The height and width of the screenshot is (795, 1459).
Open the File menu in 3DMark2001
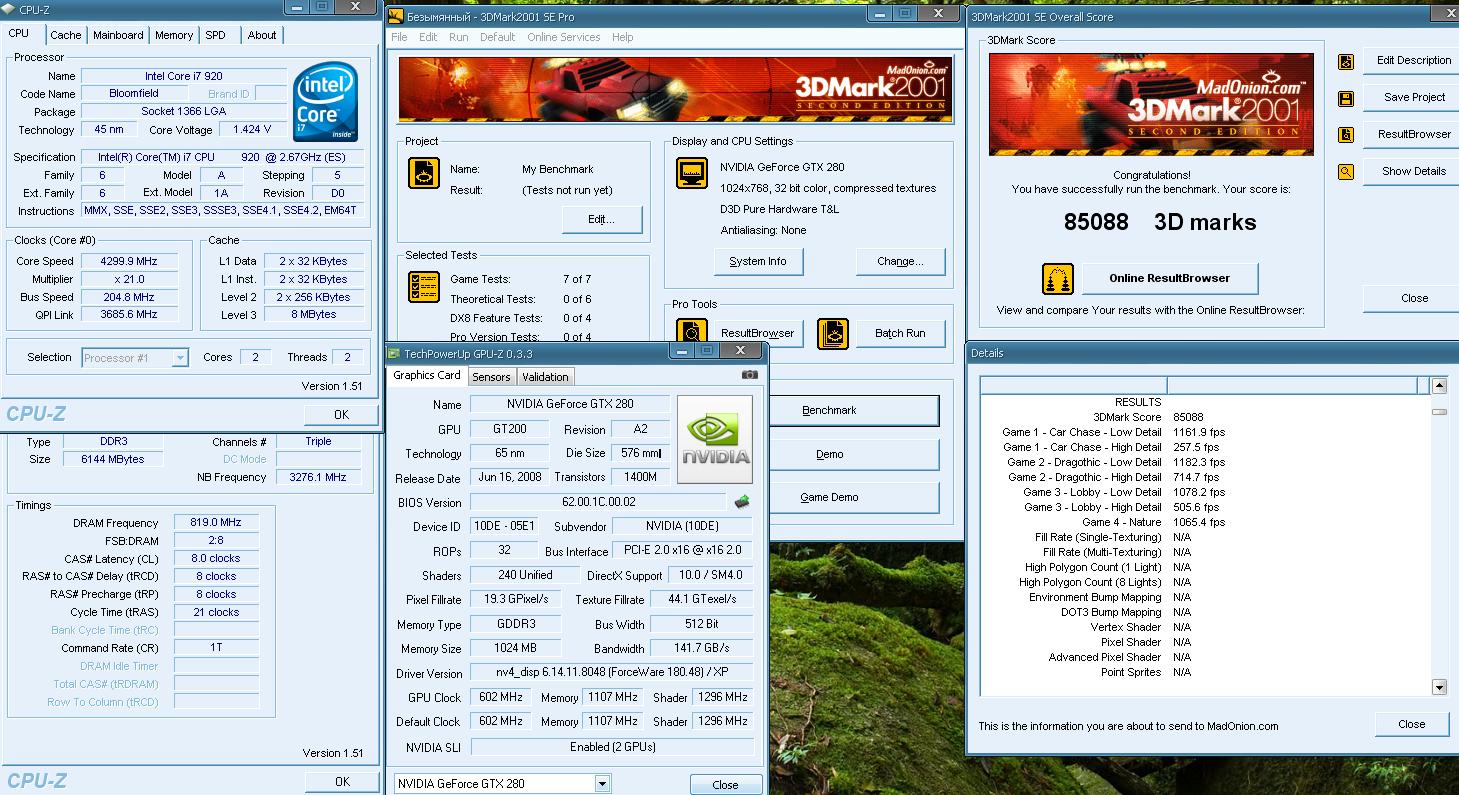tap(399, 37)
